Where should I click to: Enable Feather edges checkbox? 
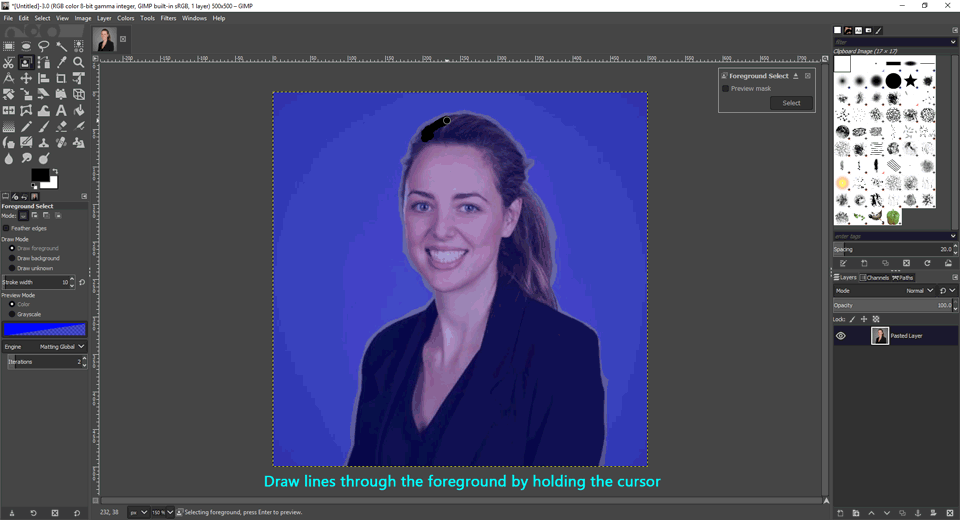point(6,228)
